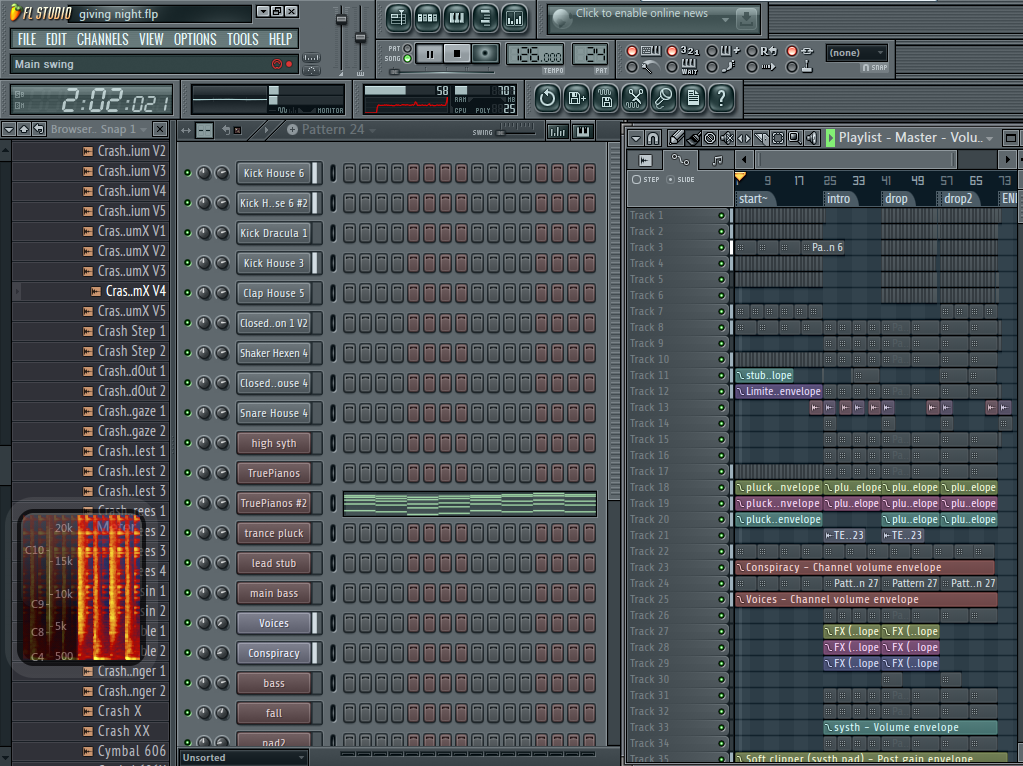The width and height of the screenshot is (1023, 766).
Task: Toggle the magnet snap icon in Playlist
Action: pyautogui.click(x=652, y=138)
